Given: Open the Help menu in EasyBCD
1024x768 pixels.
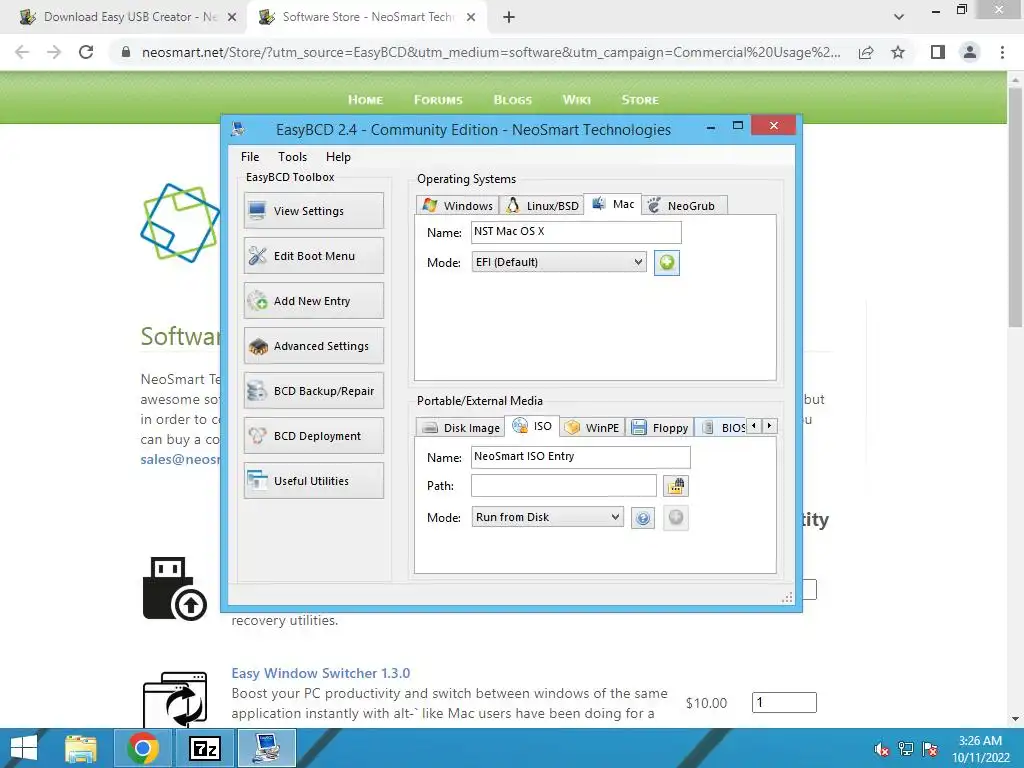Looking at the screenshot, I should pos(338,157).
